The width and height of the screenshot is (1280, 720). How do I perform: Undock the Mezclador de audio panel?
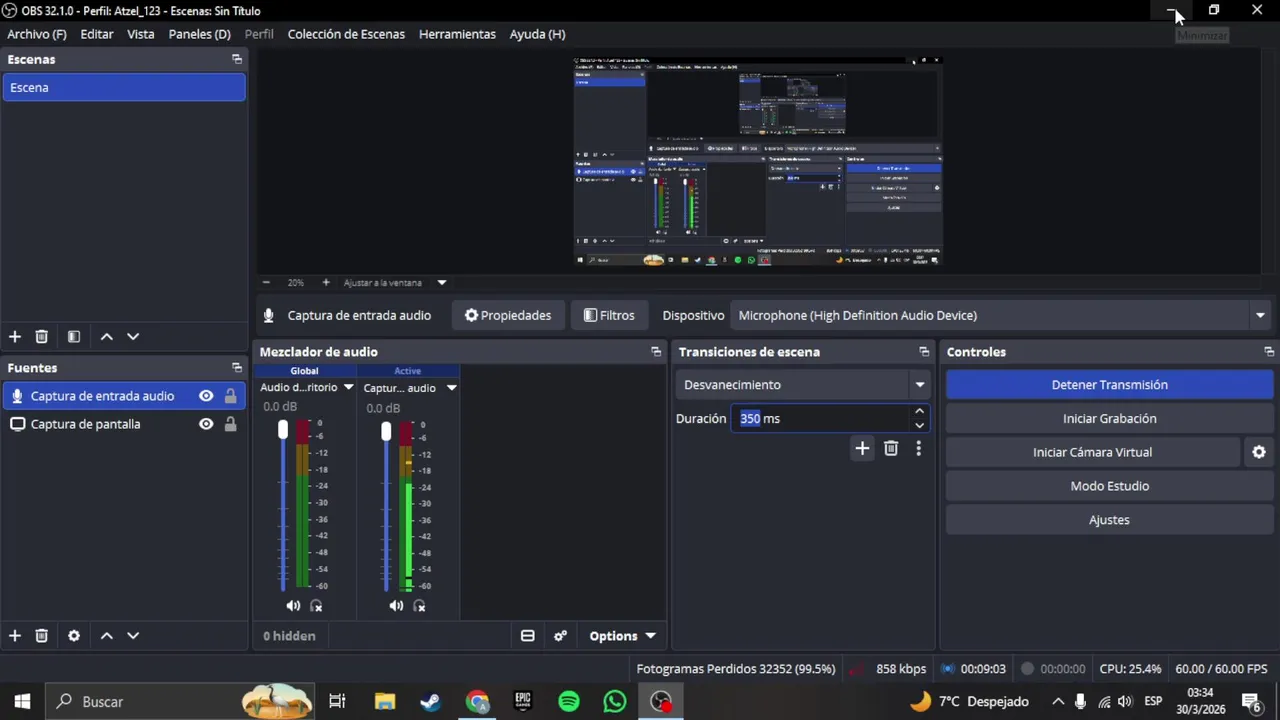click(656, 352)
